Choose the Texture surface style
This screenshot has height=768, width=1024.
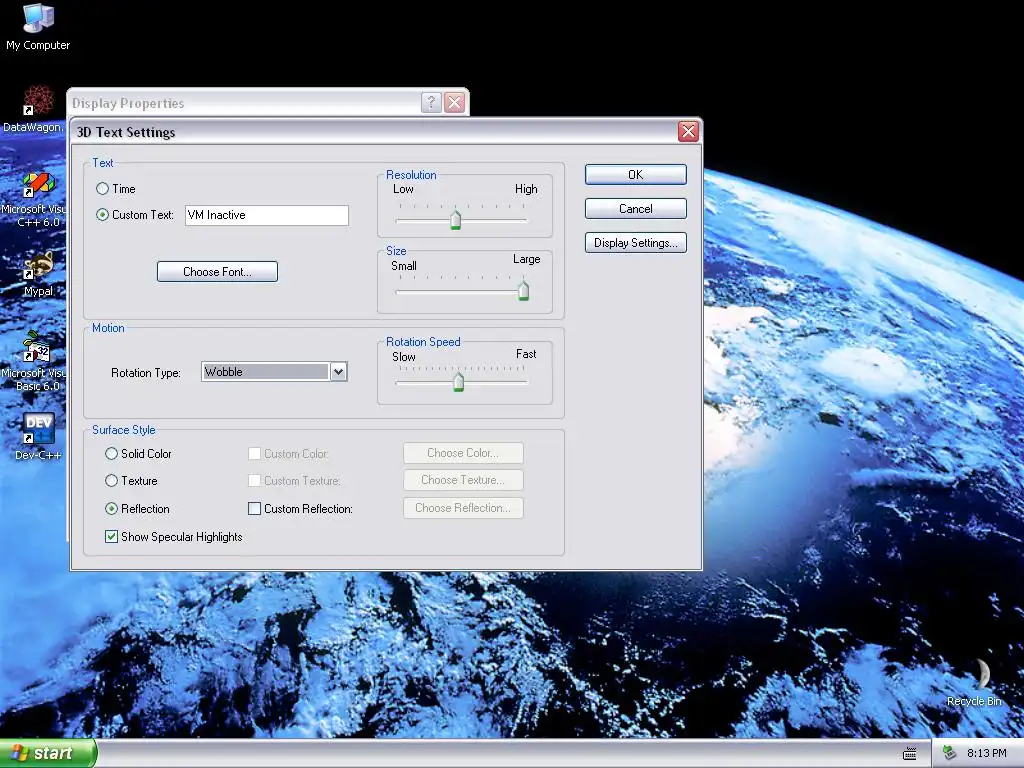pyautogui.click(x=112, y=481)
